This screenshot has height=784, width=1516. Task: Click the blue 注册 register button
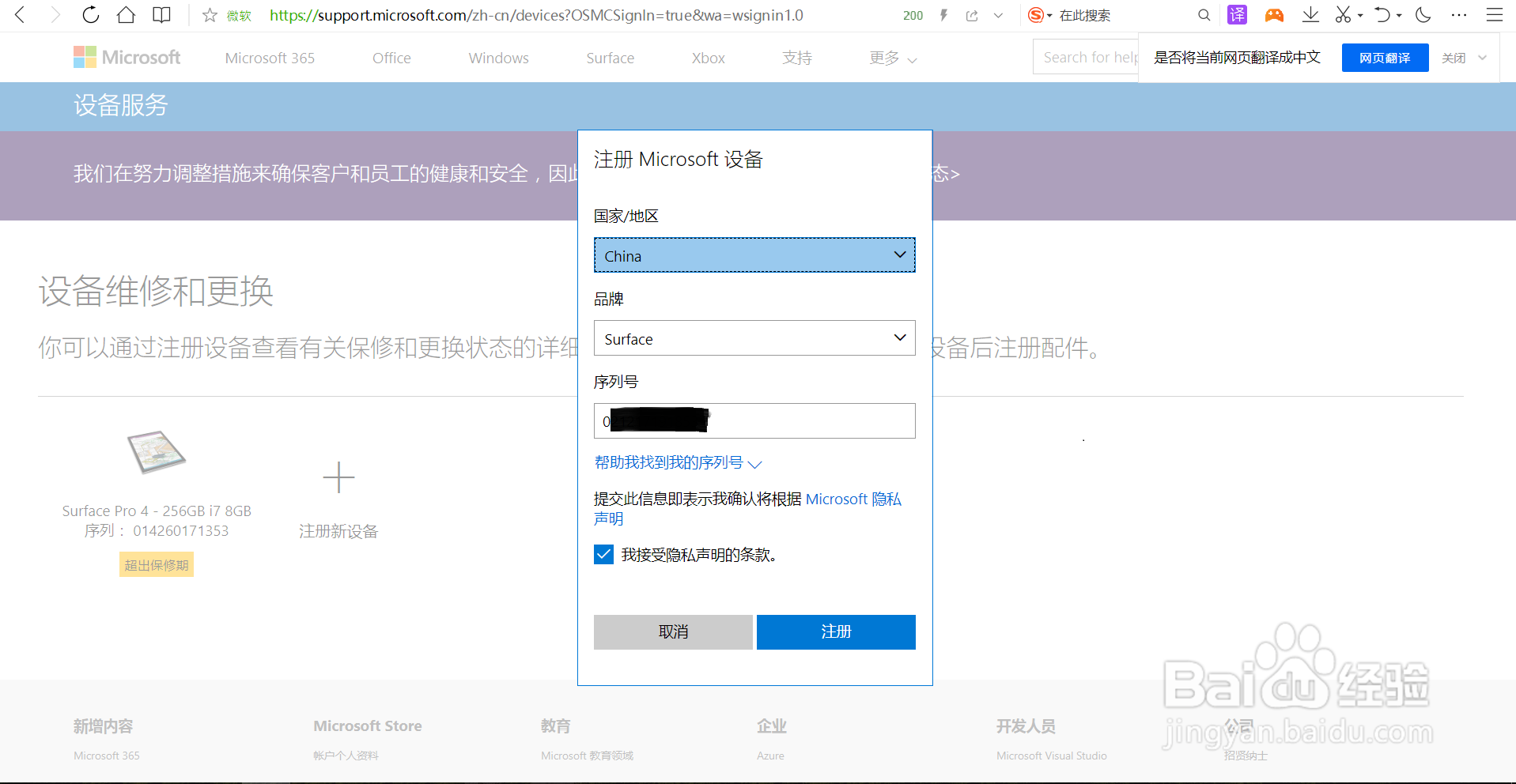point(836,632)
